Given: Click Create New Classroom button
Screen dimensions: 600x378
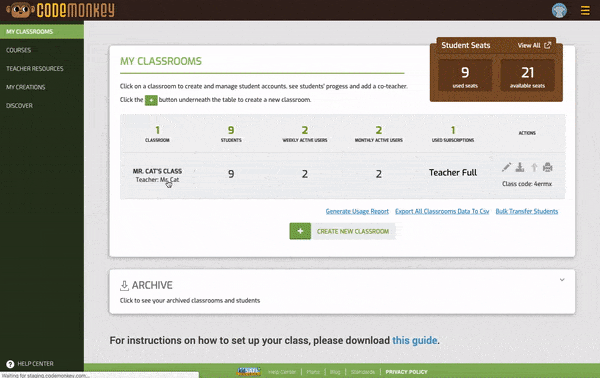Looking at the screenshot, I should pyautogui.click(x=342, y=231).
